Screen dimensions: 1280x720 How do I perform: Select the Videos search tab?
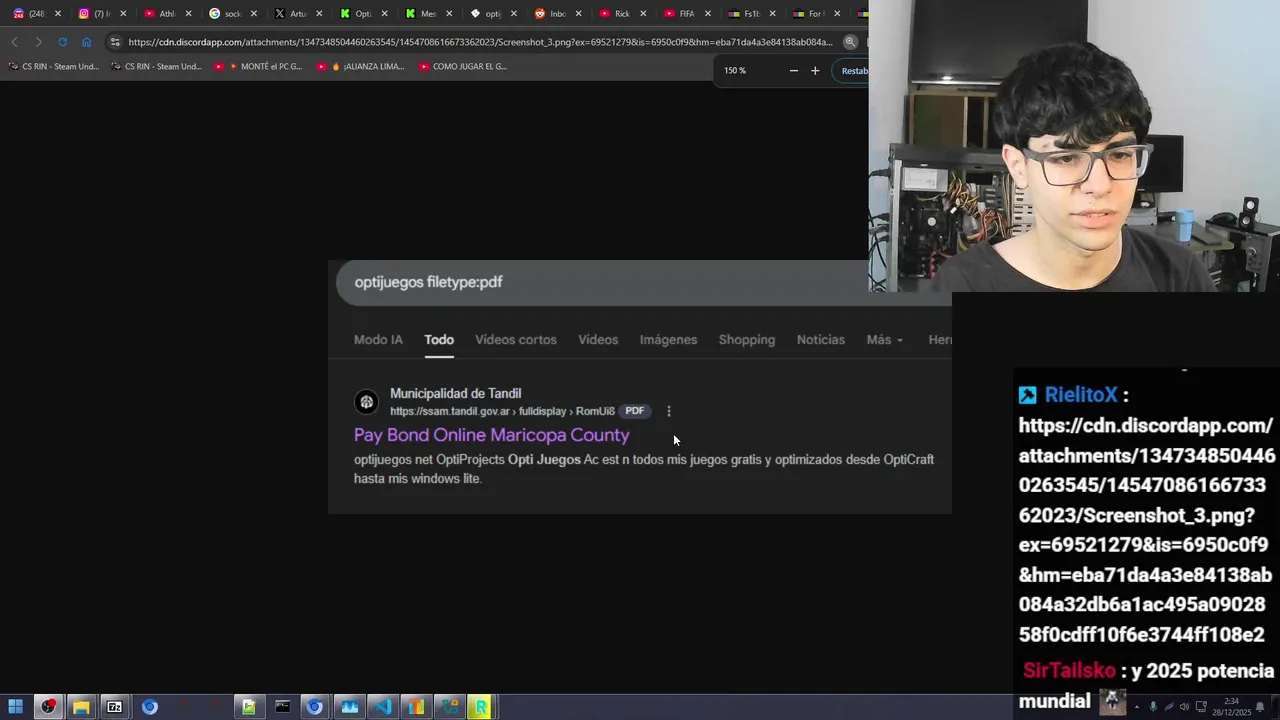click(x=598, y=340)
